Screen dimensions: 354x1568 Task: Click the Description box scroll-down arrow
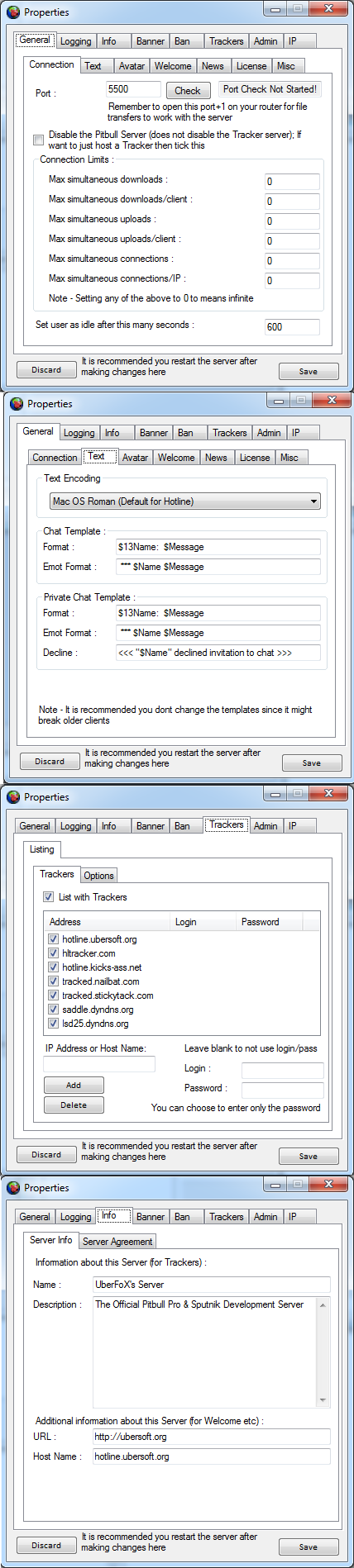pos(323,1399)
